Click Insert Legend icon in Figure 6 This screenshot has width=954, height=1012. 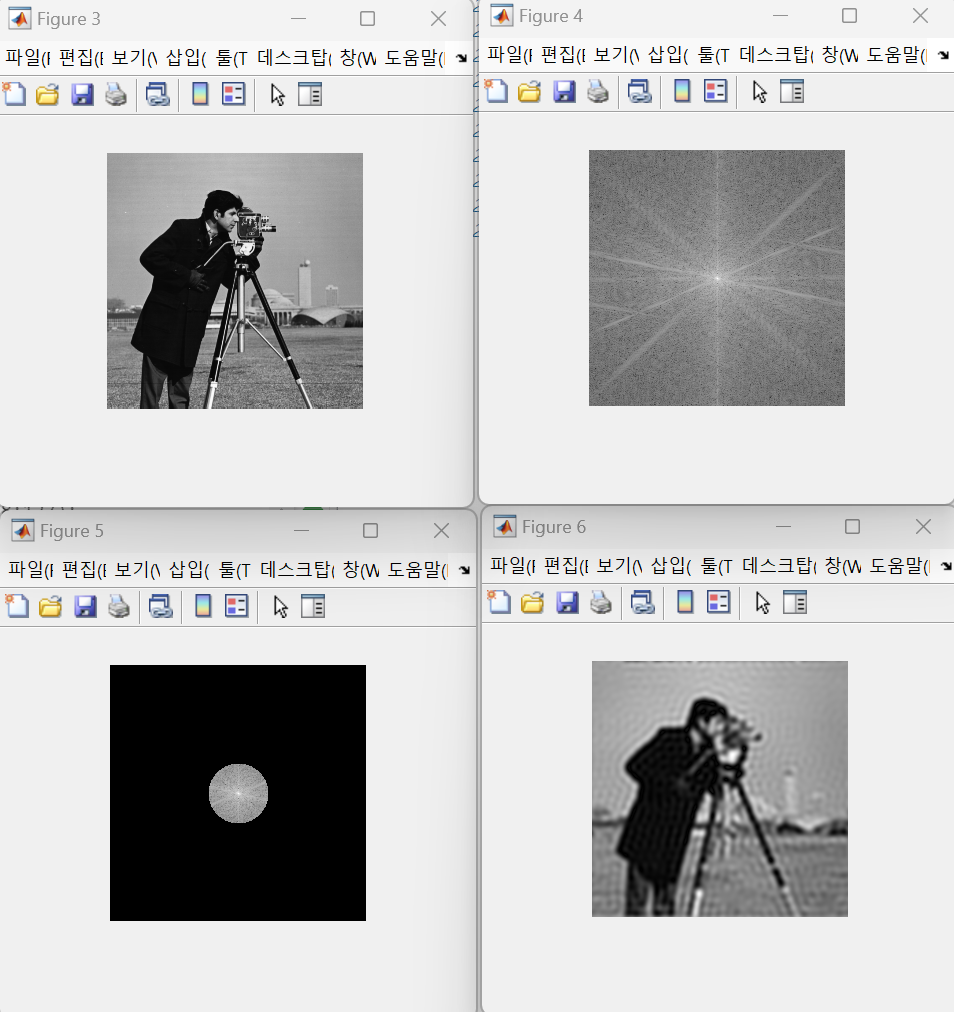click(719, 602)
